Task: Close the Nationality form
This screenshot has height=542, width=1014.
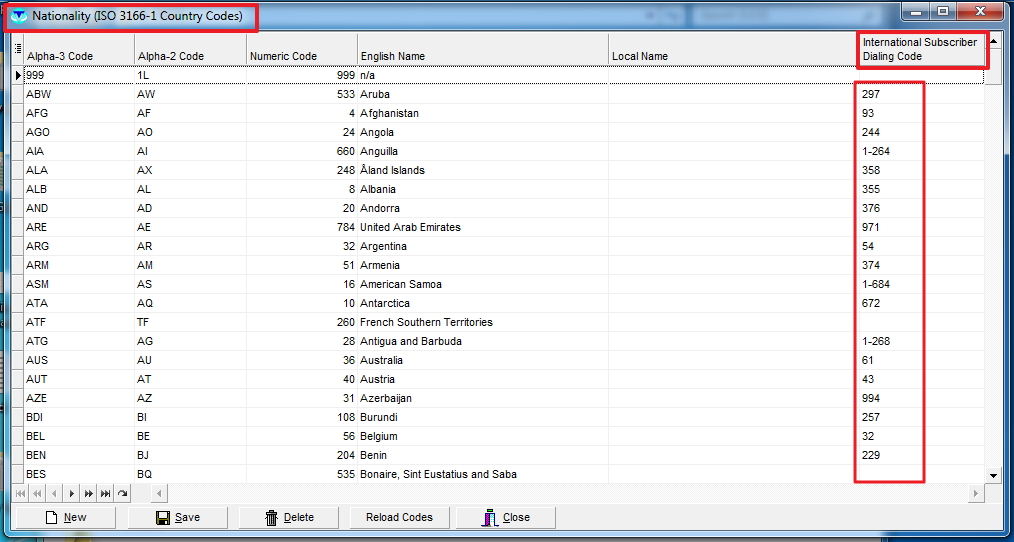Action: tap(506, 517)
